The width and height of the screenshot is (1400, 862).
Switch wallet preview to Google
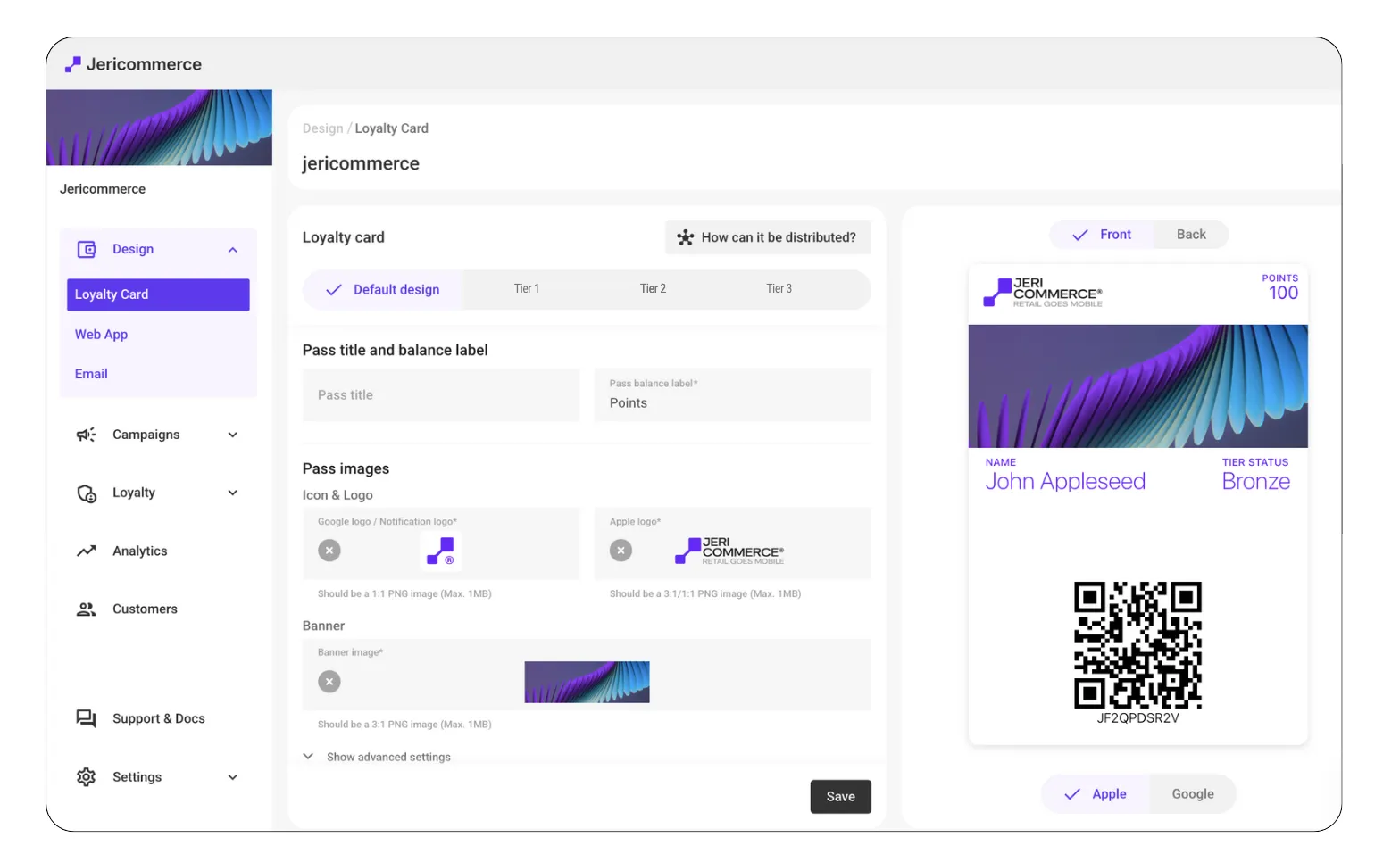(1192, 794)
